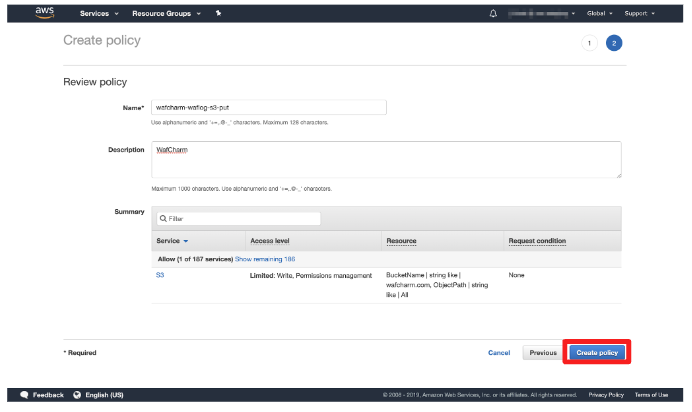Open the account name menu
The image size is (692, 412).
(x=543, y=14)
